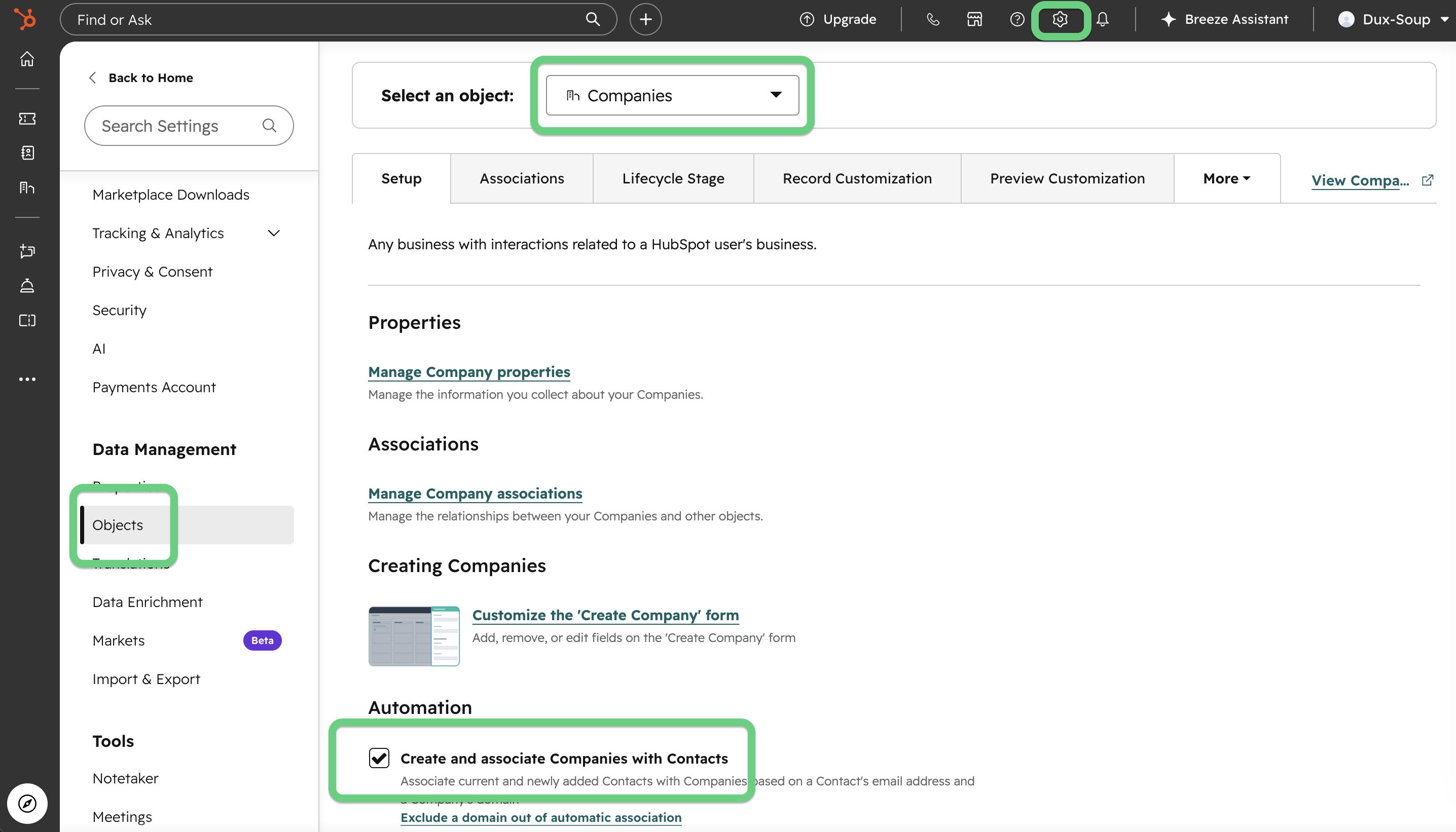The image size is (1456, 832).
Task: Click the HubSpot sprocket logo
Action: [25, 19]
